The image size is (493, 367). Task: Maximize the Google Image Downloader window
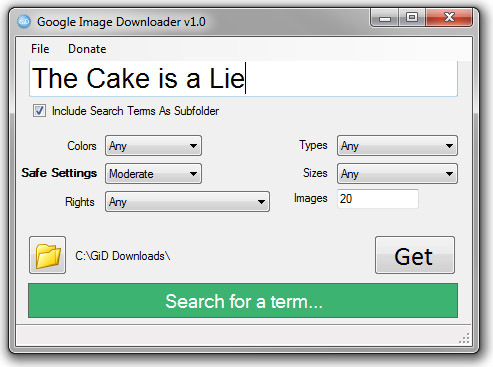click(412, 18)
